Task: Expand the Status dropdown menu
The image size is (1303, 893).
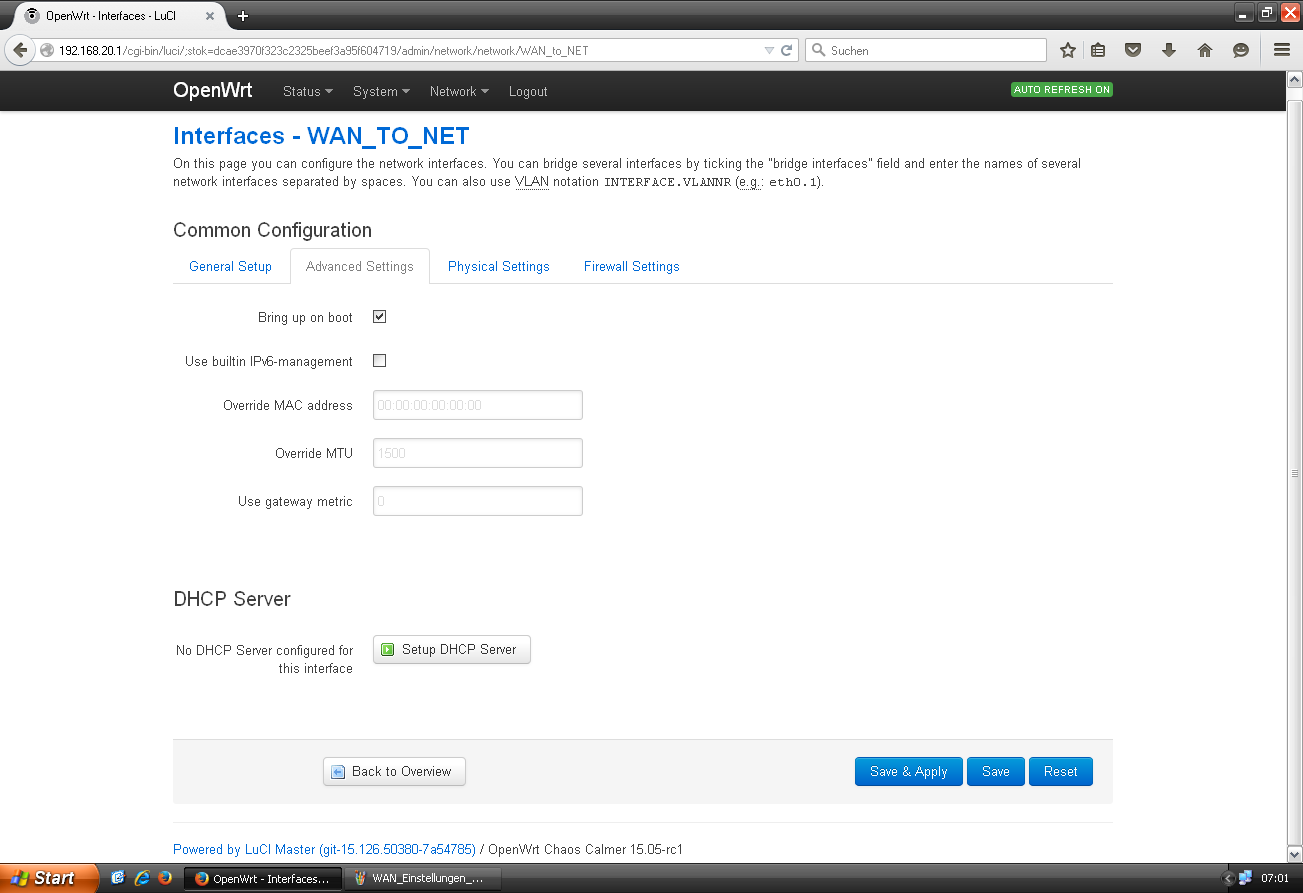Action: [307, 91]
